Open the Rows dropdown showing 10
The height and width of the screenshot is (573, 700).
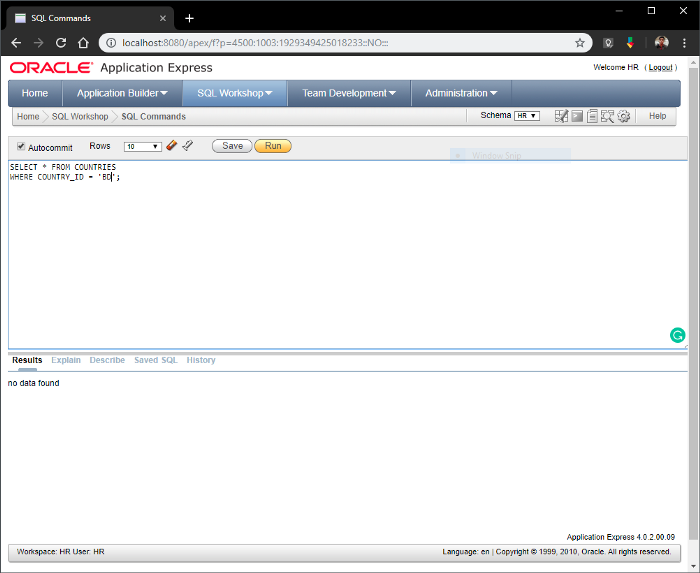pyautogui.click(x=142, y=146)
